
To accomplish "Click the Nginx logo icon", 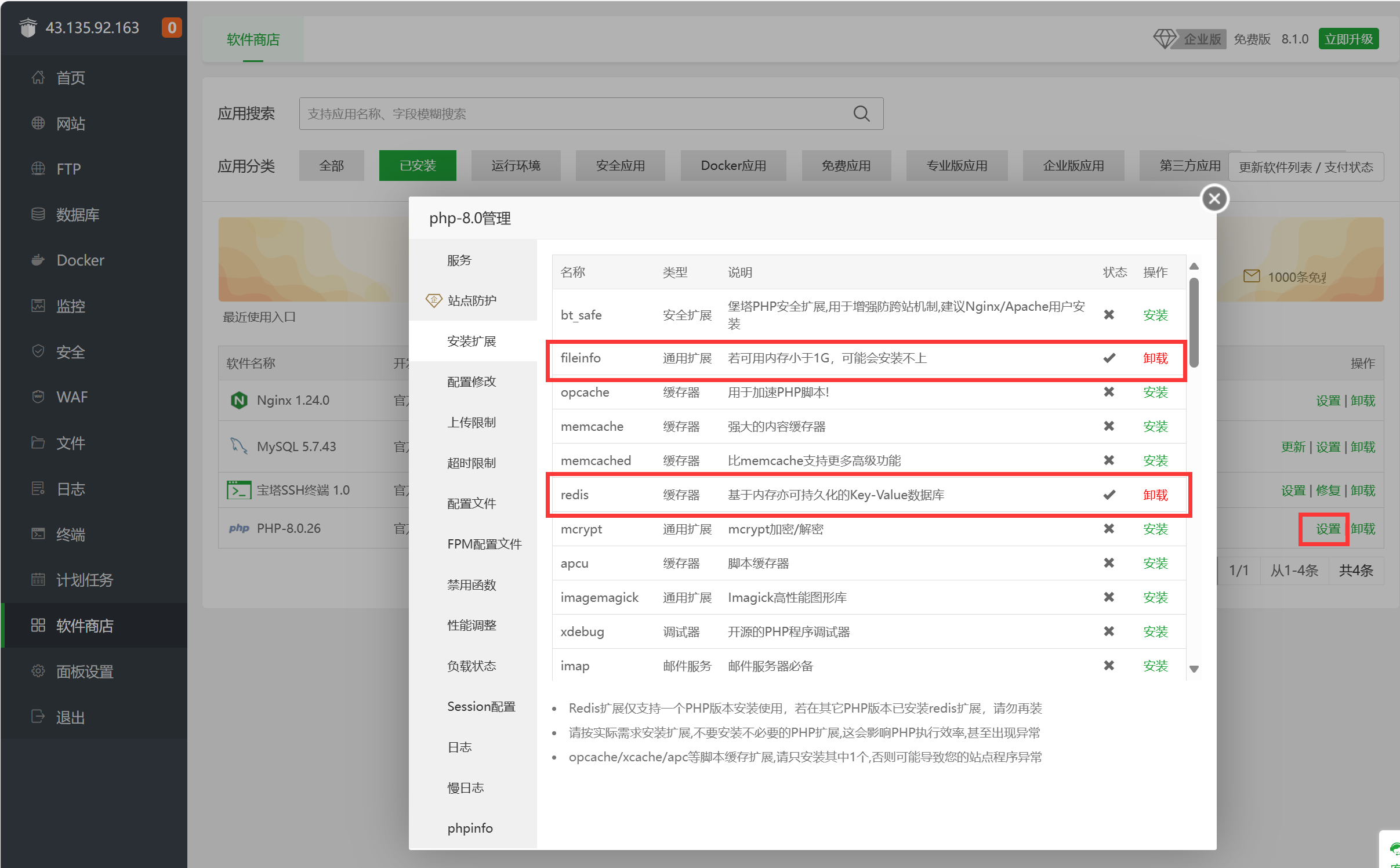I will 239,400.
